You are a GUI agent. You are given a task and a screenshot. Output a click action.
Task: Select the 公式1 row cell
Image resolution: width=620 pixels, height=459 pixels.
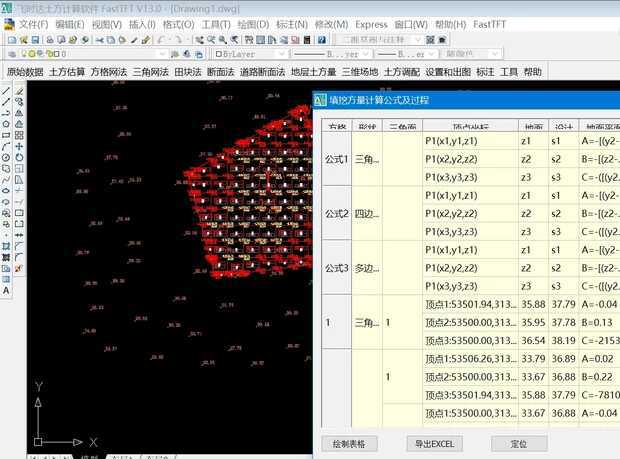point(336,159)
